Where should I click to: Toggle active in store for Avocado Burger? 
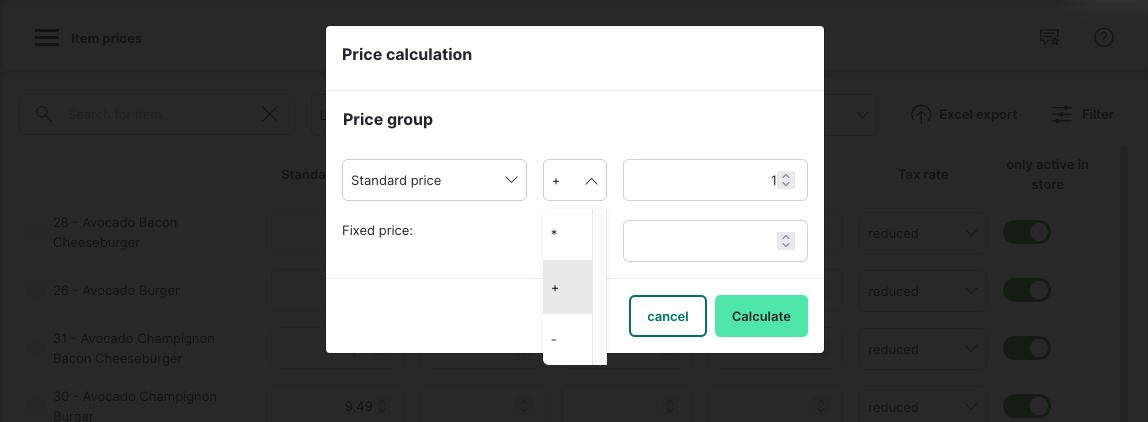tap(1027, 291)
